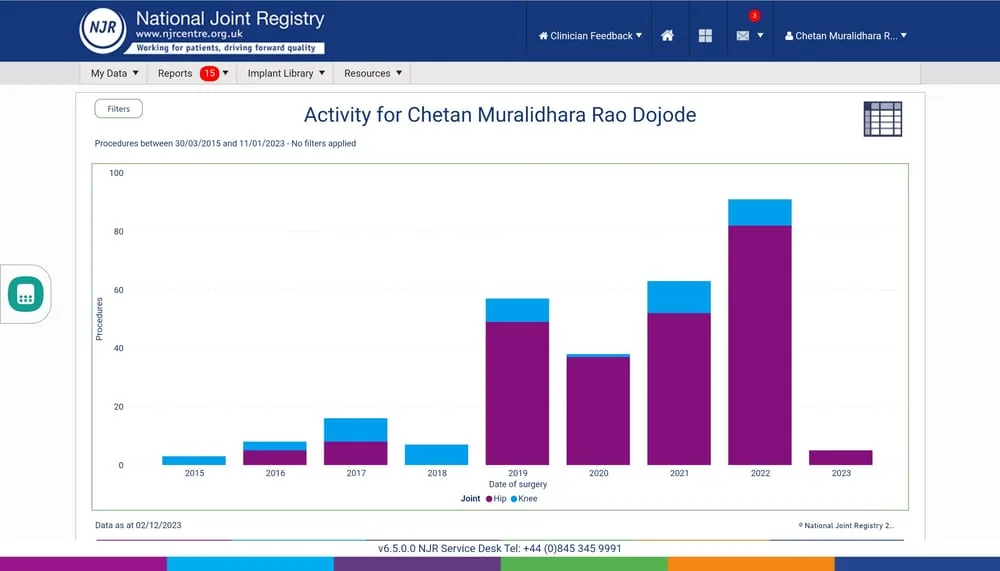Click procedures date range subtitle

click(225, 144)
